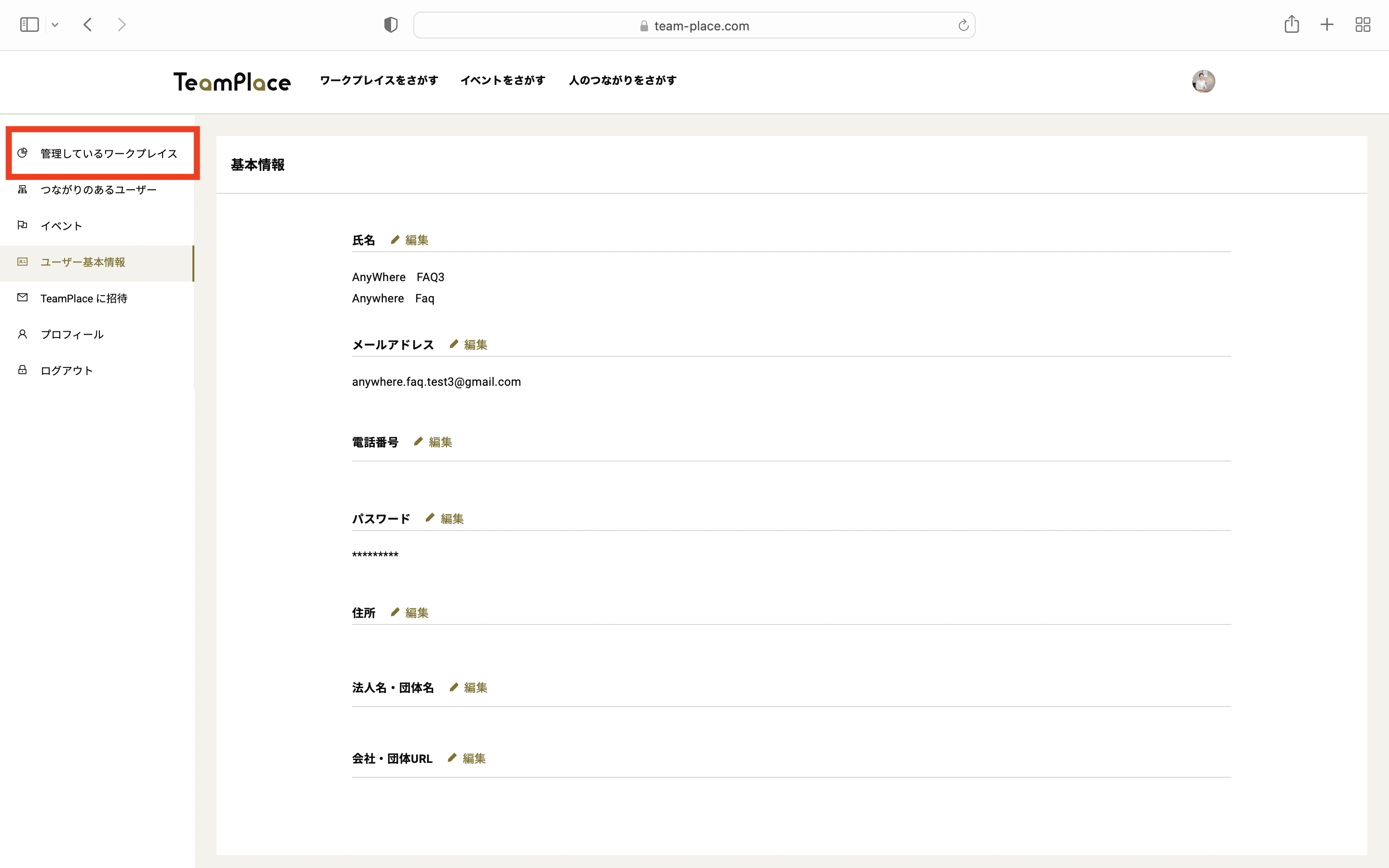Go back with the browser arrow
Viewport: 1389px width, 868px height.
(x=88, y=25)
